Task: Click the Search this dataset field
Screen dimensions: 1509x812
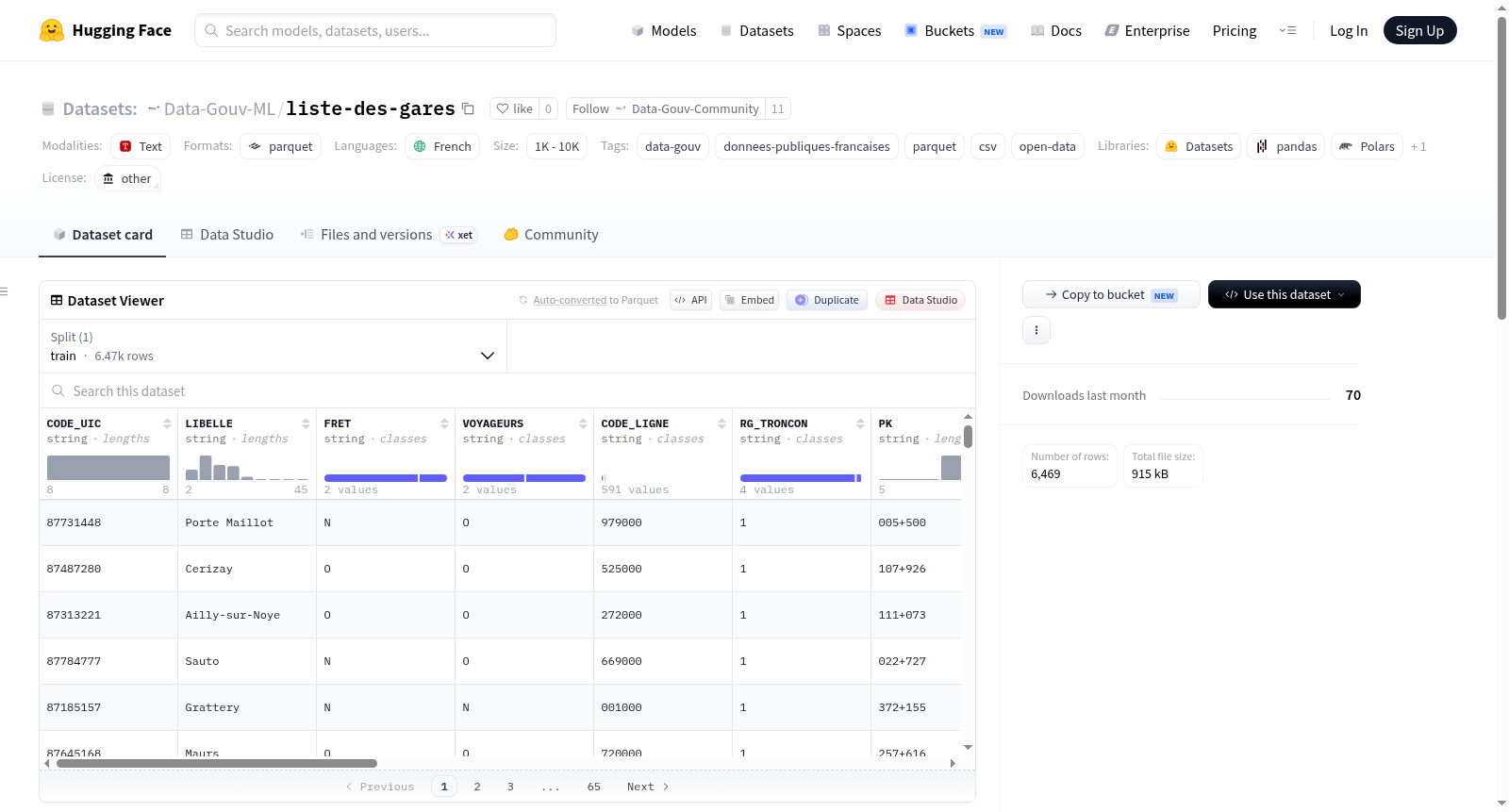Action: [x=507, y=391]
